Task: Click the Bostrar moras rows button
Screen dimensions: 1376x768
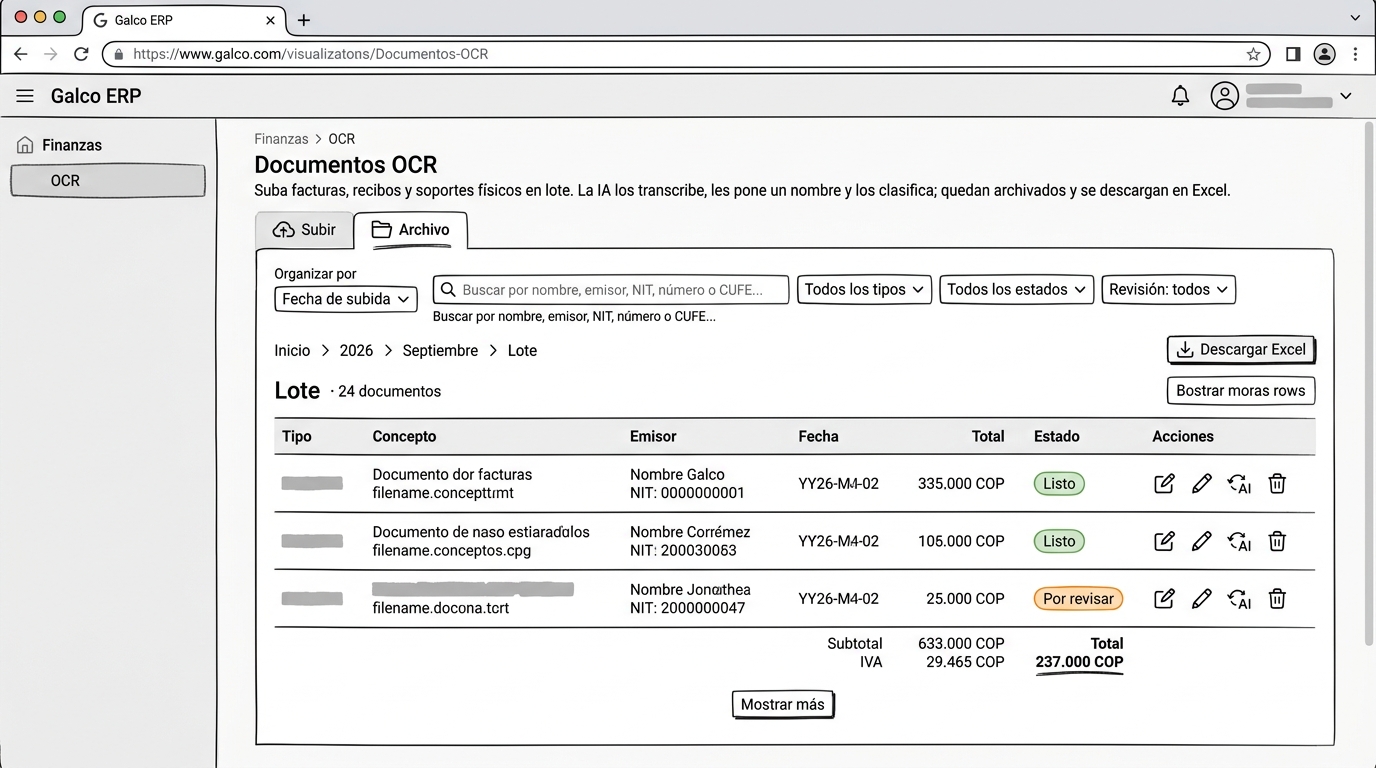Action: pos(1241,391)
